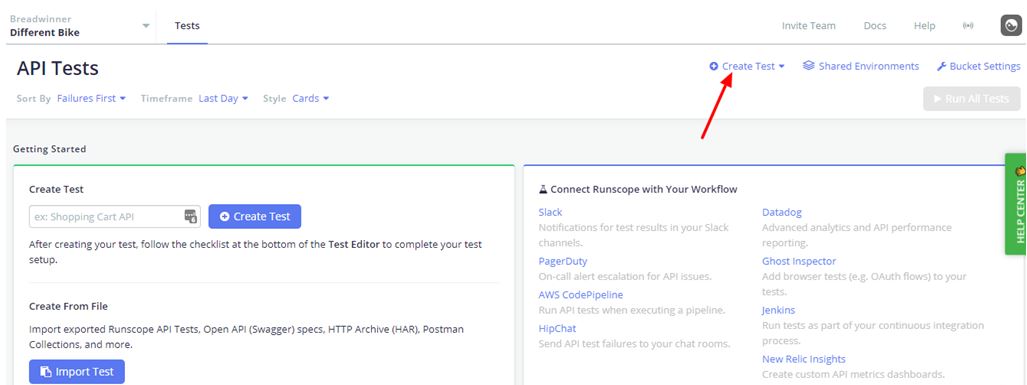Viewport: 1027px width, 385px height.
Task: Open Bucket Settings link
Action: [979, 66]
